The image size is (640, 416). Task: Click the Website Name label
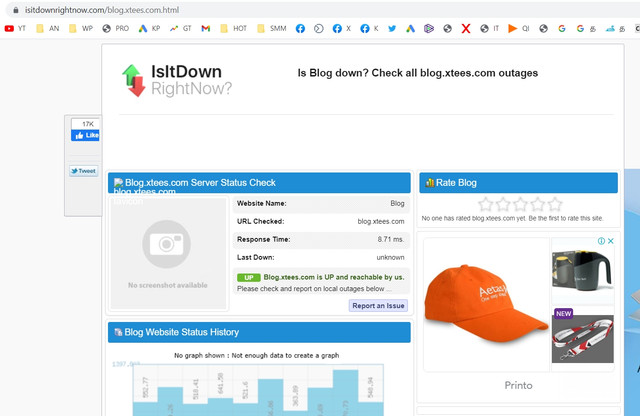262,203
